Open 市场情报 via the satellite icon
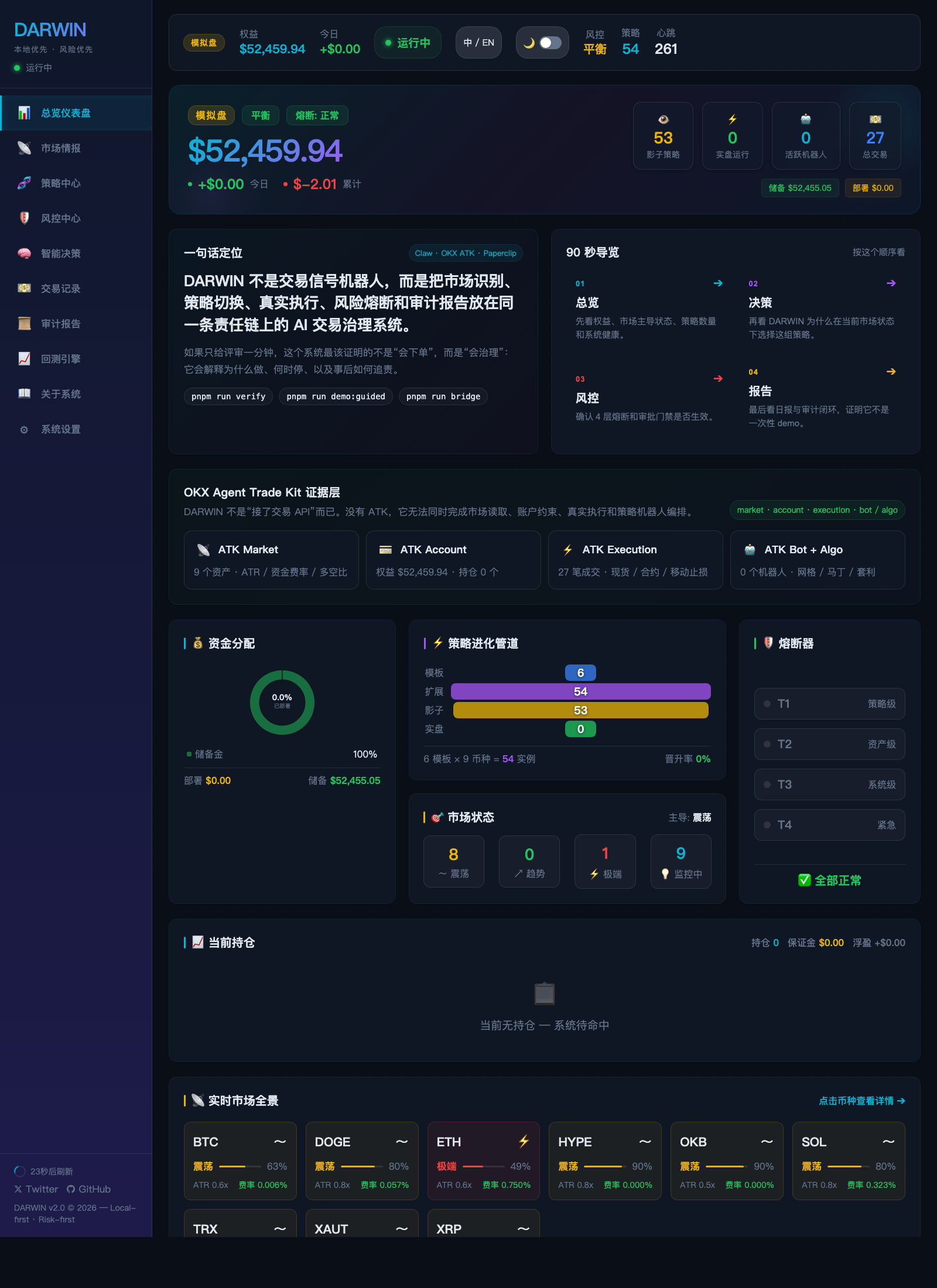937x1288 pixels. coord(25,148)
